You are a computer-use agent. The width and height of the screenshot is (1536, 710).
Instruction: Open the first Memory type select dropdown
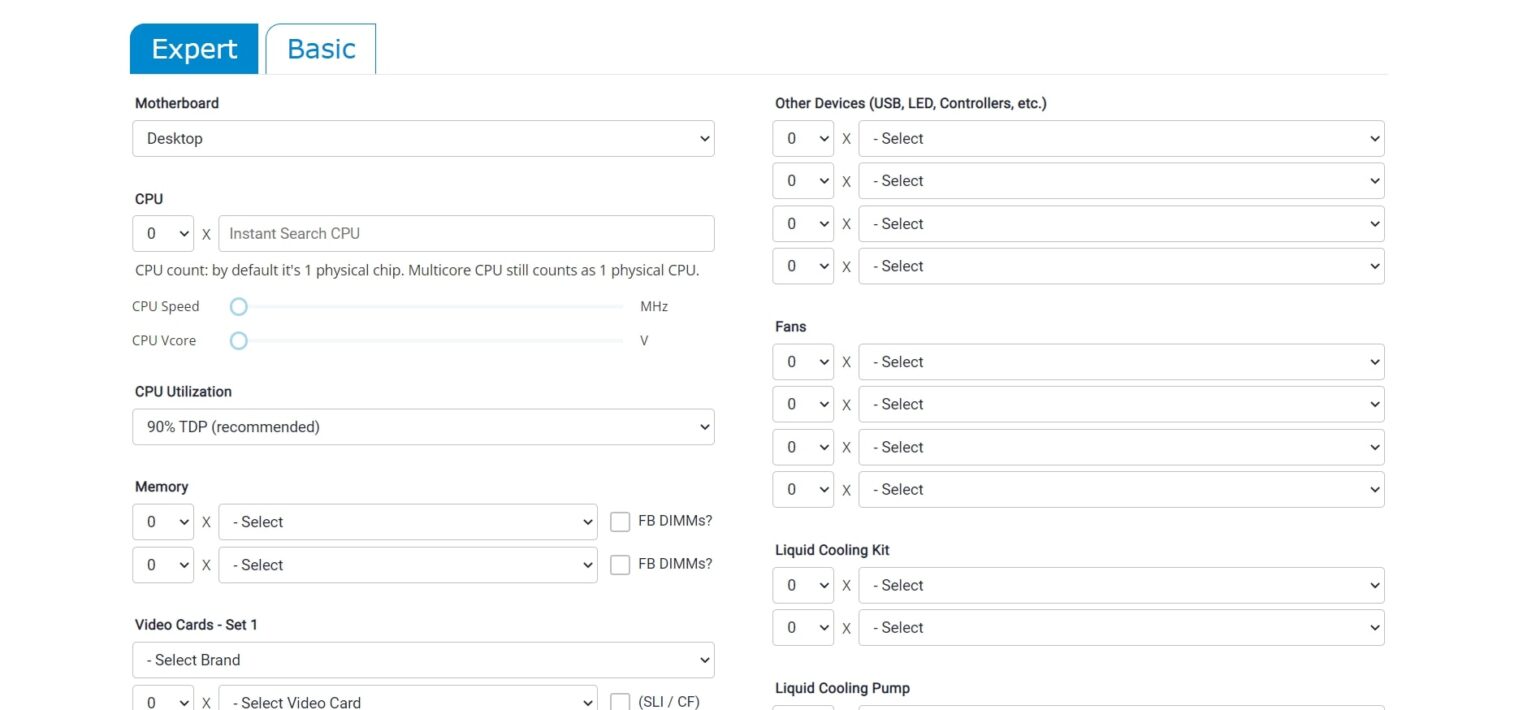click(x=407, y=521)
